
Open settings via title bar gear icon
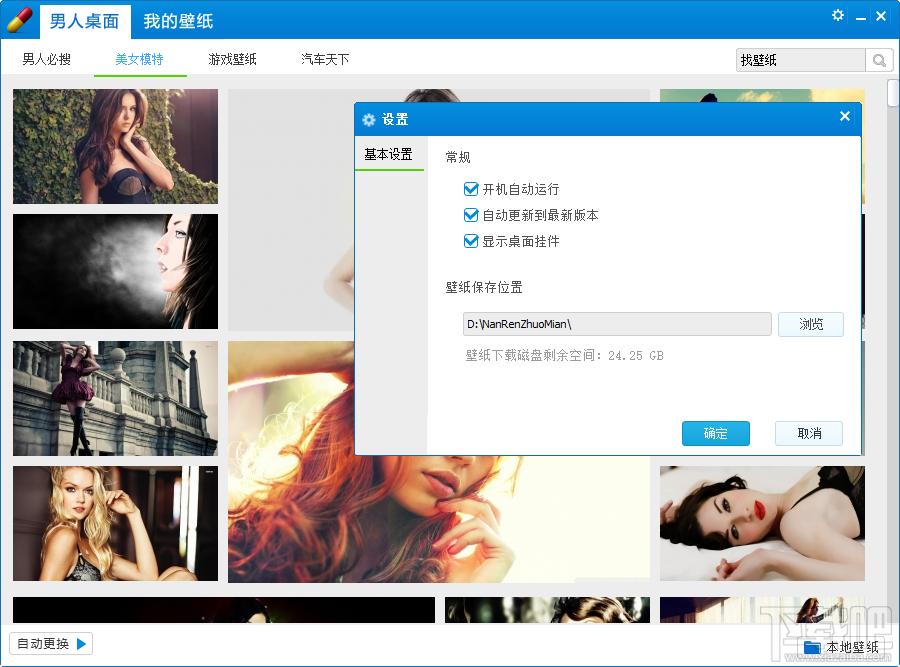pyautogui.click(x=838, y=16)
